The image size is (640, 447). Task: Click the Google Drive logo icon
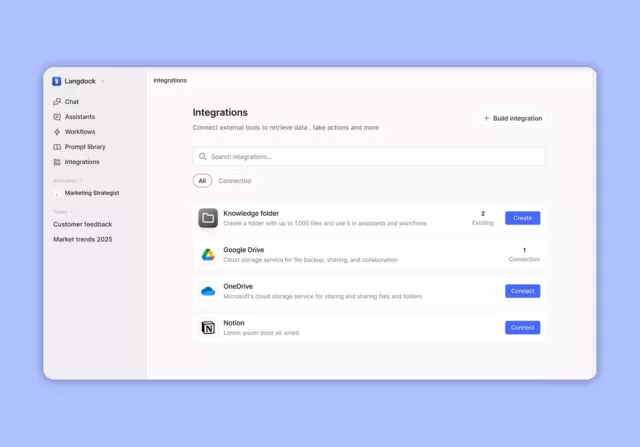pos(208,255)
